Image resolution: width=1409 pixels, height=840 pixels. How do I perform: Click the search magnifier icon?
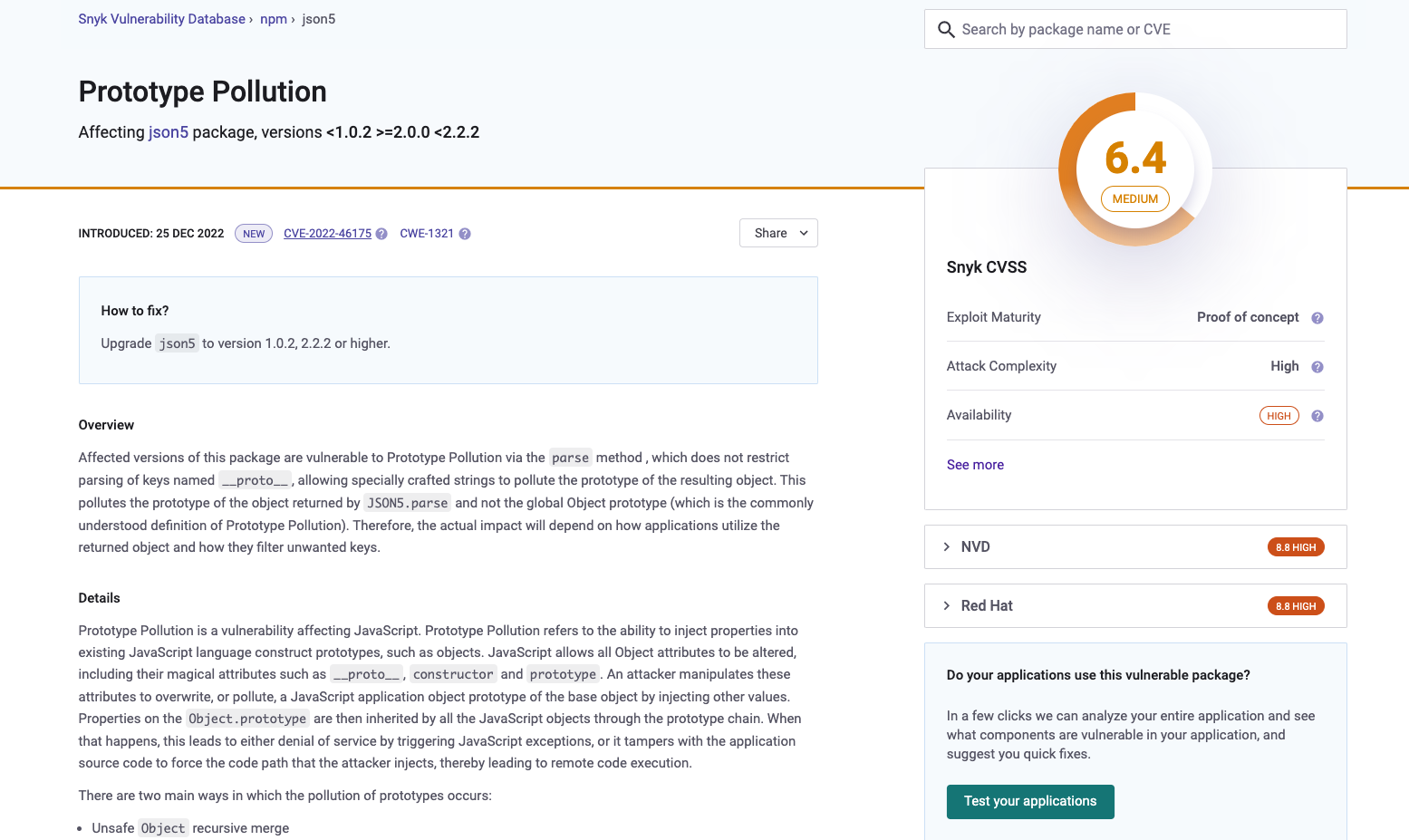coord(946,29)
